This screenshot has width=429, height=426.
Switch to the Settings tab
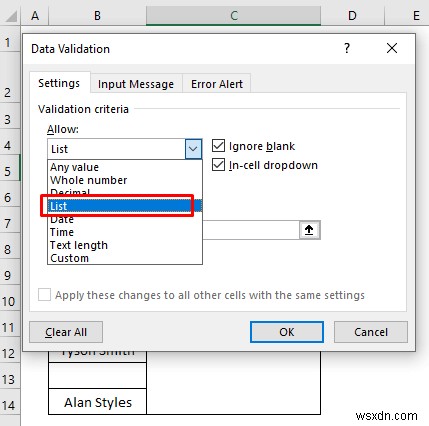pos(59,83)
